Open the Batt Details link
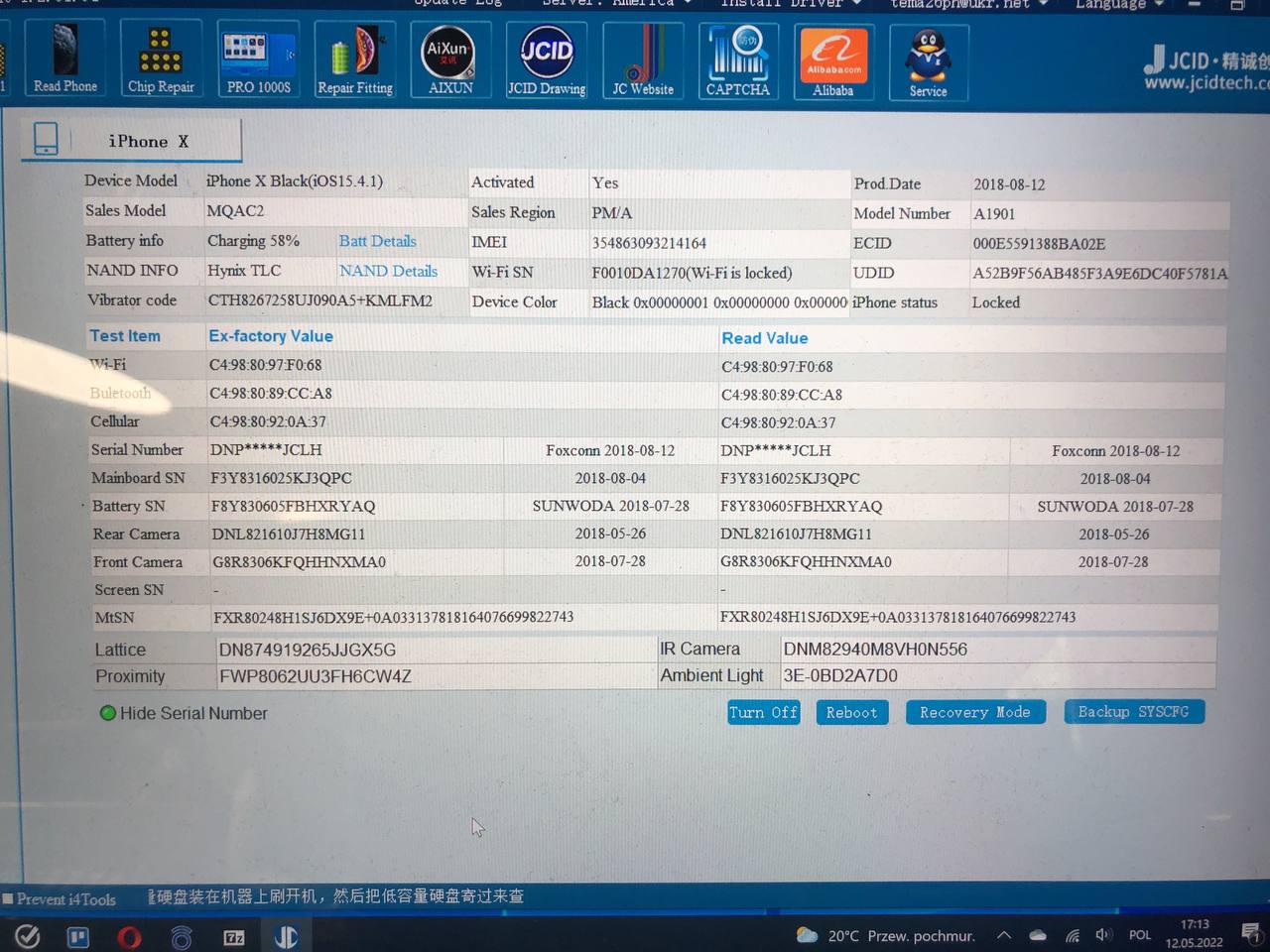The height and width of the screenshot is (952, 1270). pos(377,241)
